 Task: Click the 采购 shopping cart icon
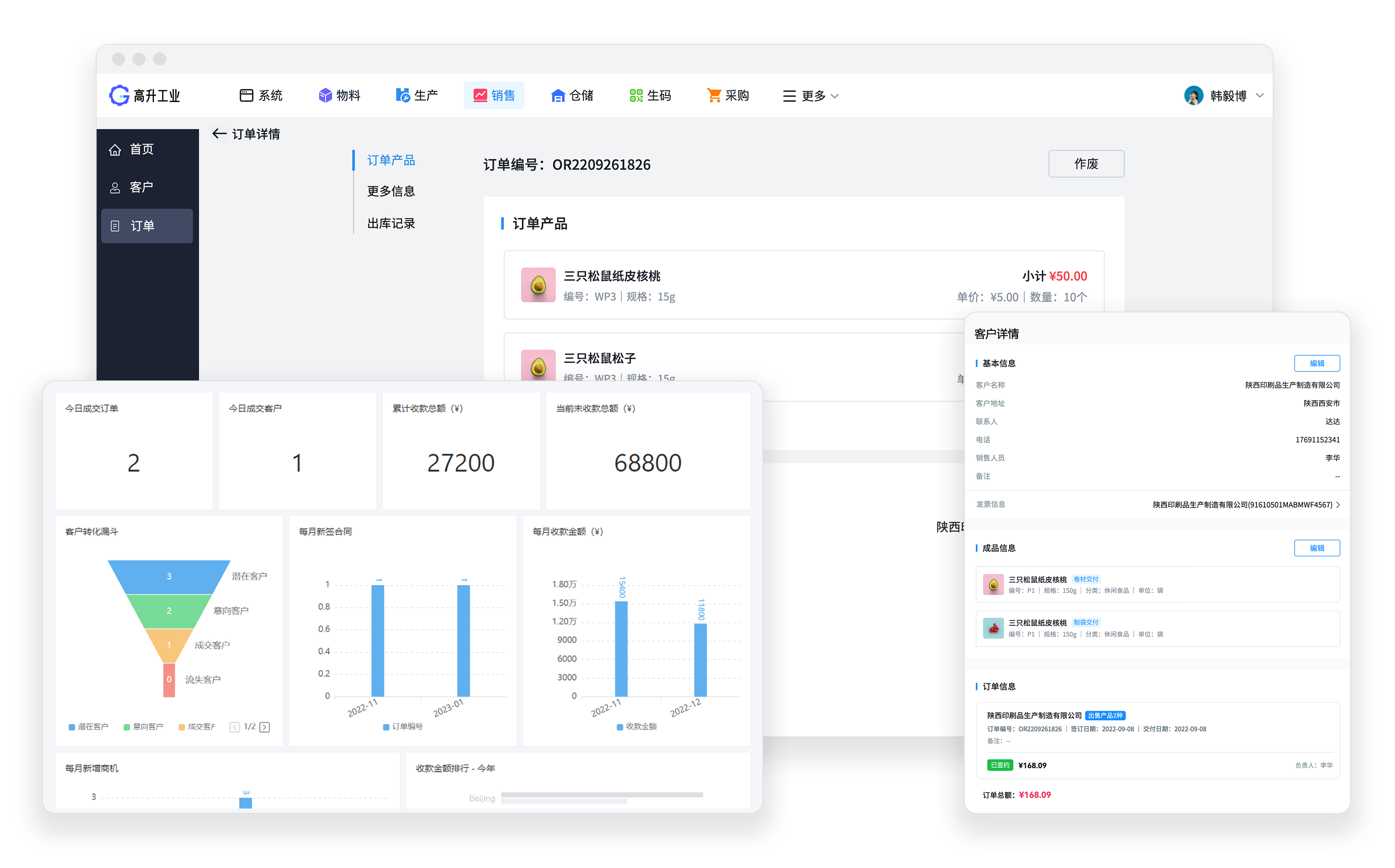coord(713,95)
